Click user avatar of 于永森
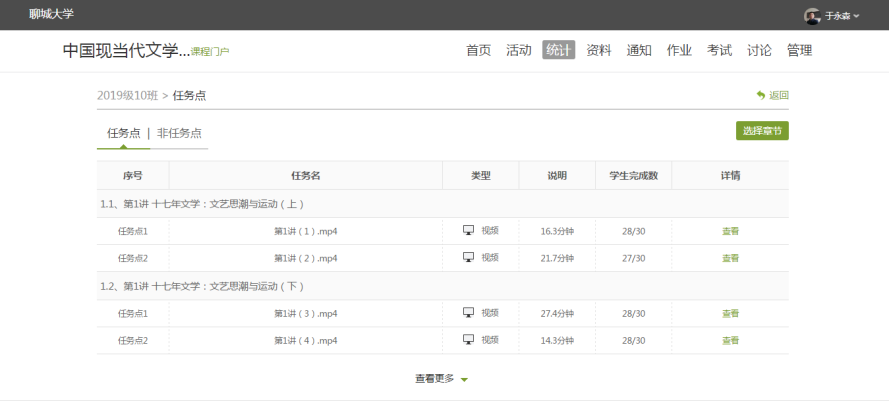This screenshot has height=401, width=889. 812,16
